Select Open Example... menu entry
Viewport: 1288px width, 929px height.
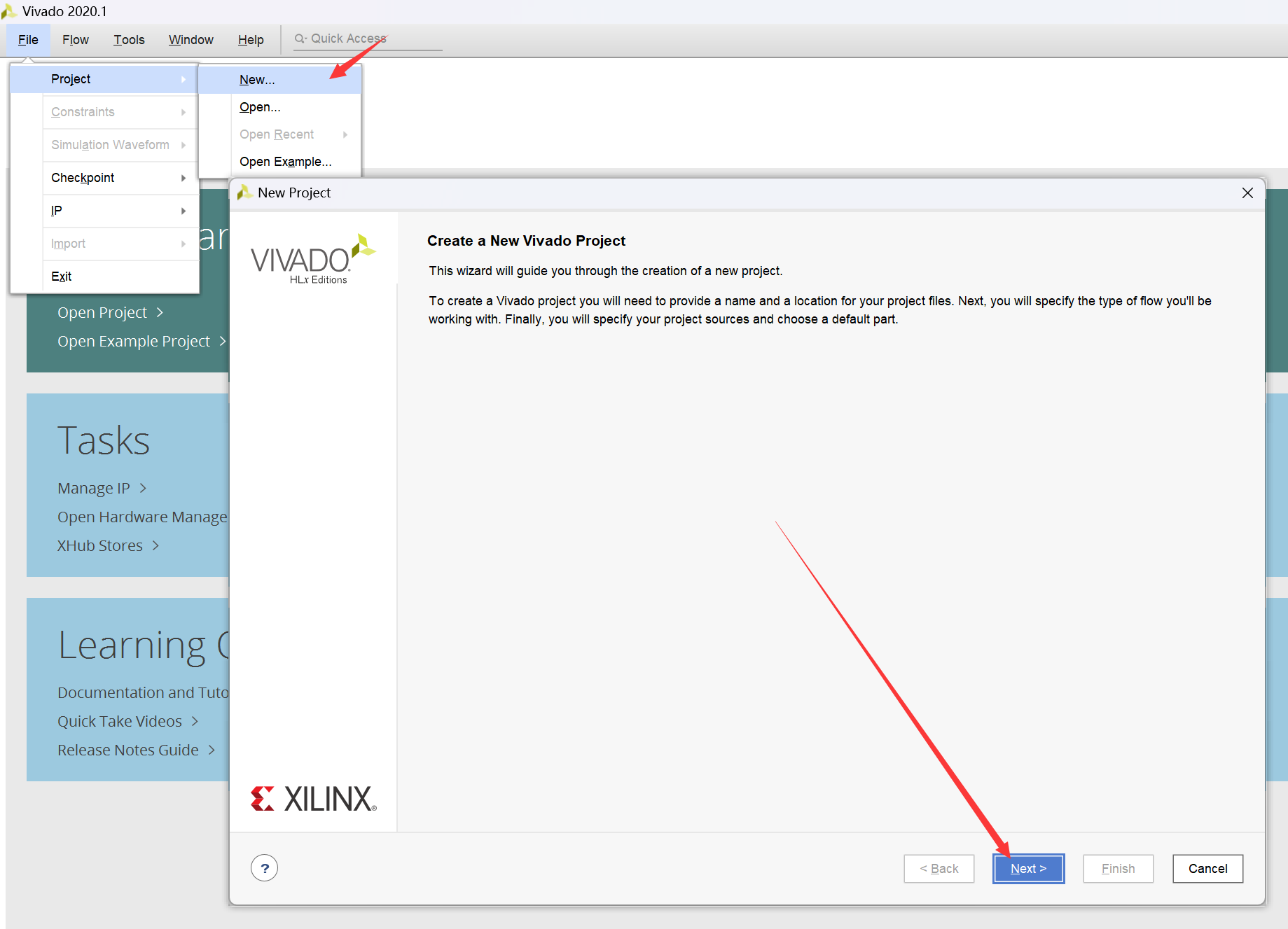pos(285,162)
